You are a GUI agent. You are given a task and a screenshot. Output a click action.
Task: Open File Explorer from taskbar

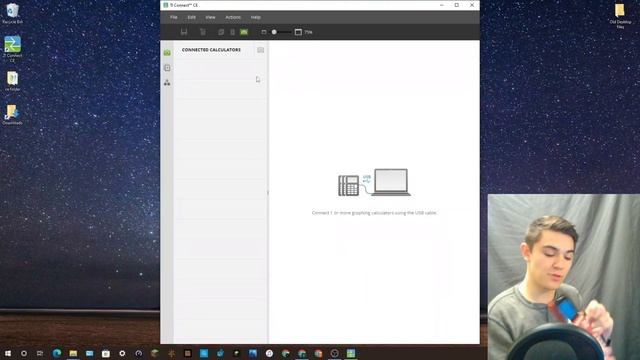pyautogui.click(x=73, y=353)
